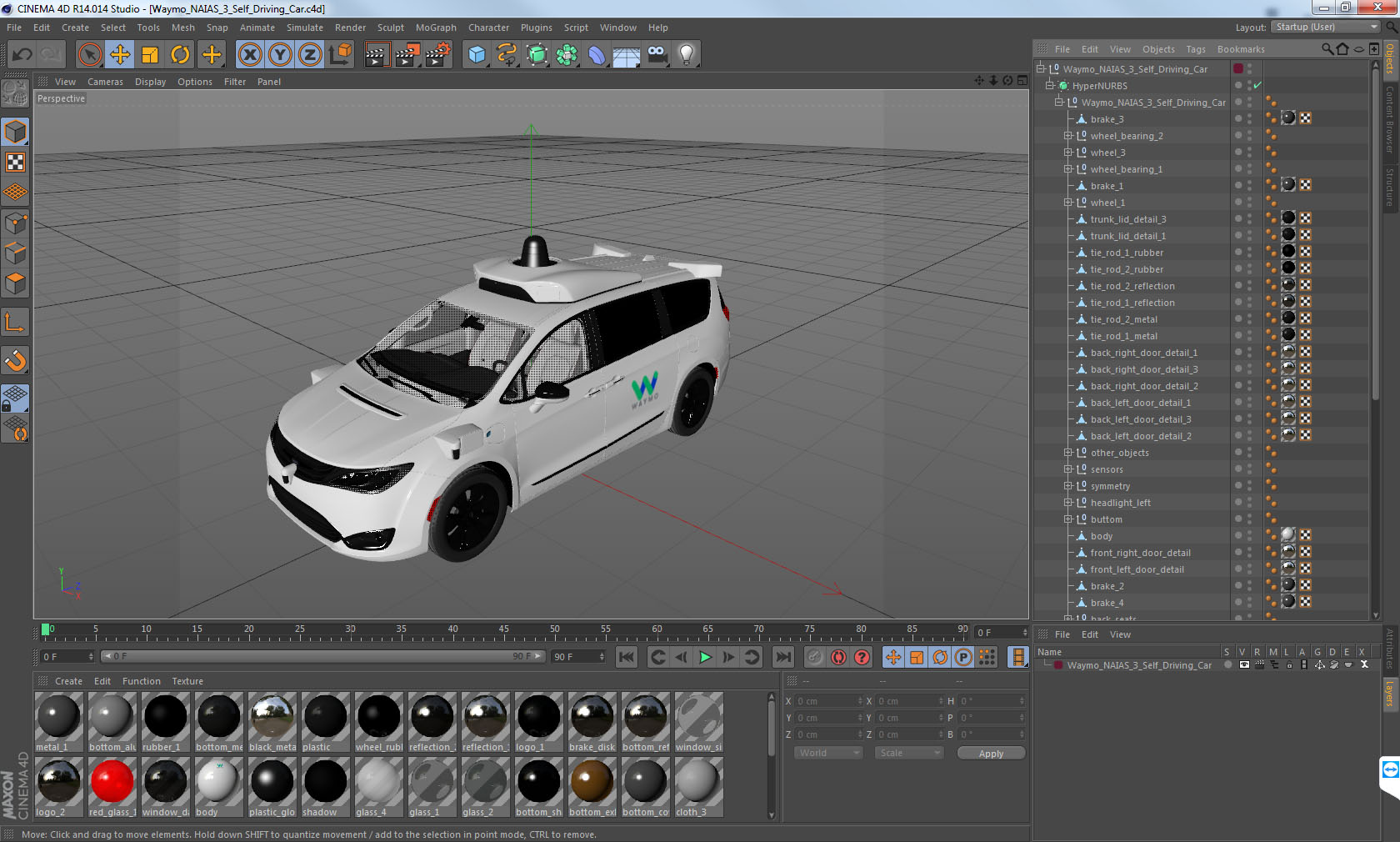
Task: Add a Light object
Action: pyautogui.click(x=687, y=55)
